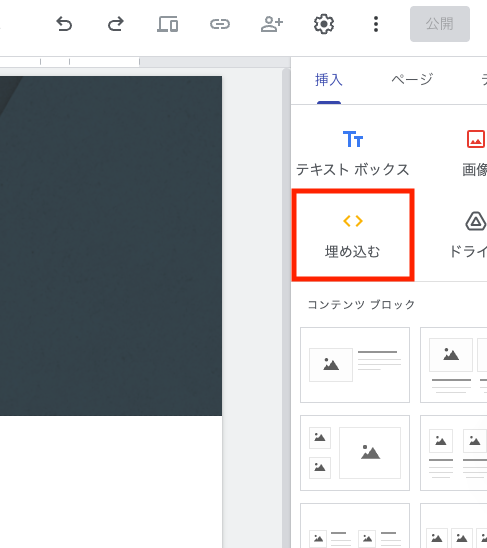Click the canvas vertical scrollbar
487x548 pixels.
click(x=286, y=308)
